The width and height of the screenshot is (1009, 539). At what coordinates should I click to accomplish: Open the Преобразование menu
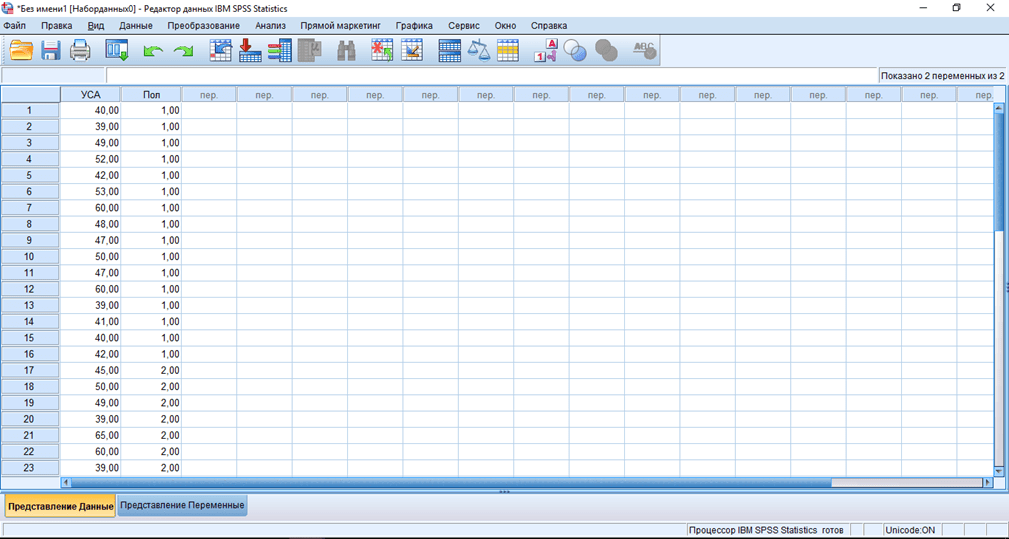(x=203, y=25)
